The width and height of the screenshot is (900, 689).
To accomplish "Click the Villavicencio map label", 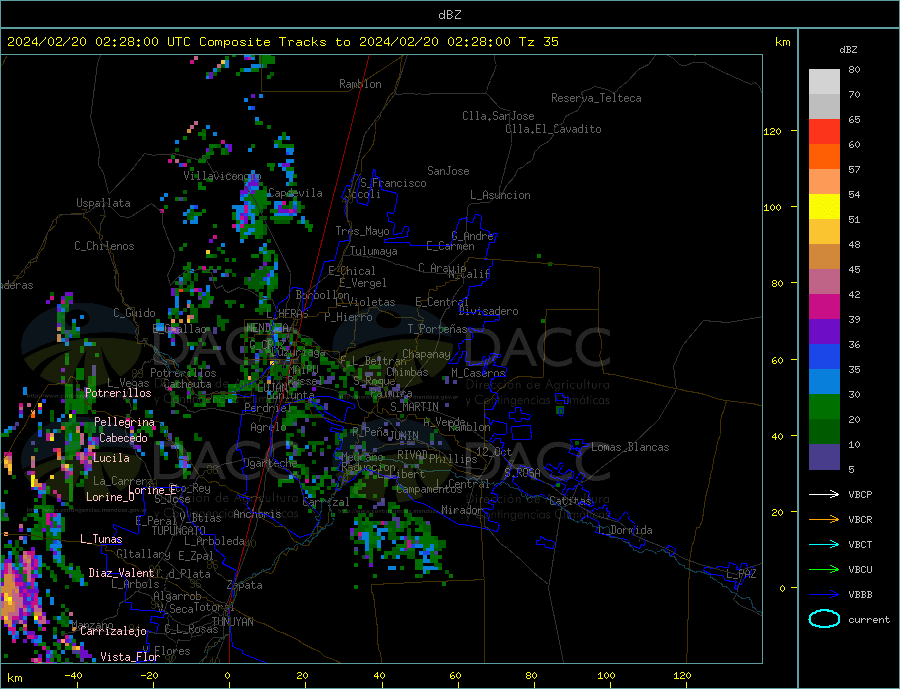I will (x=222, y=176).
